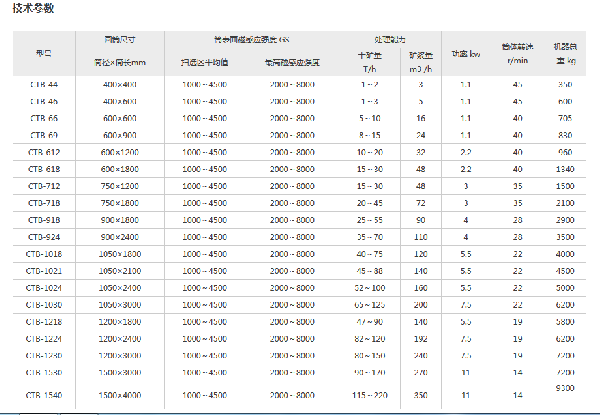Click the CTB-712 model cell
The height and width of the screenshot is (415, 600).
[44, 186]
